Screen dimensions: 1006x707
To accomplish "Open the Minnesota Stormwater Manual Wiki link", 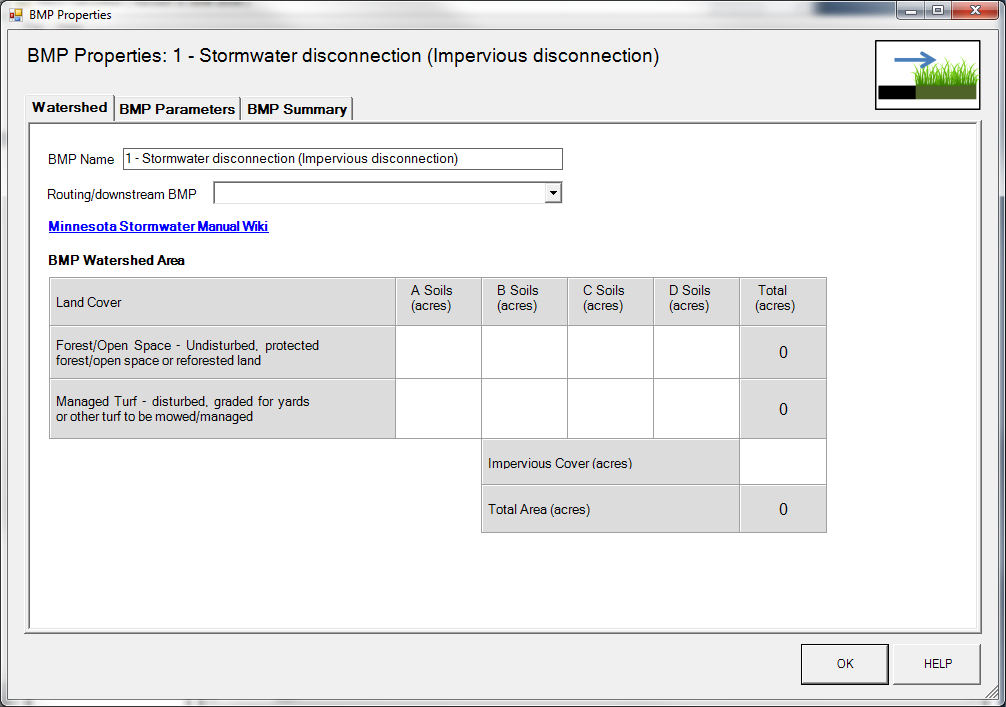I will pyautogui.click(x=158, y=227).
